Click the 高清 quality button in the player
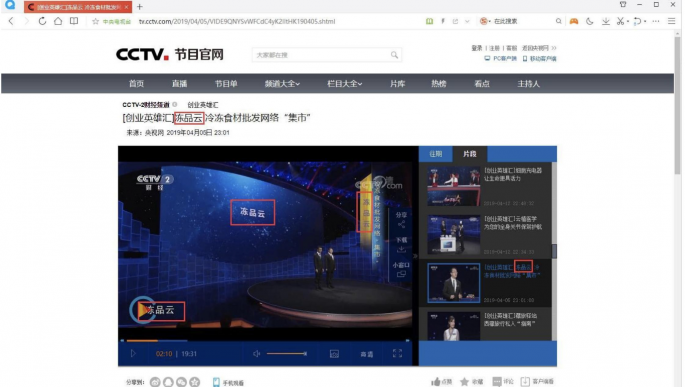Image resolution: width=685 pixels, height=387 pixels. 367,354
